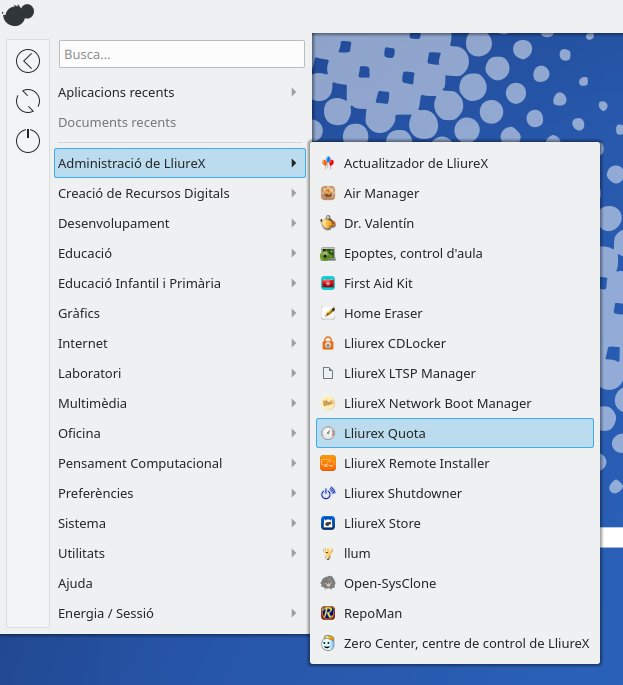Click the Busca search field
Viewport: 623px width, 685px height.
(x=181, y=54)
